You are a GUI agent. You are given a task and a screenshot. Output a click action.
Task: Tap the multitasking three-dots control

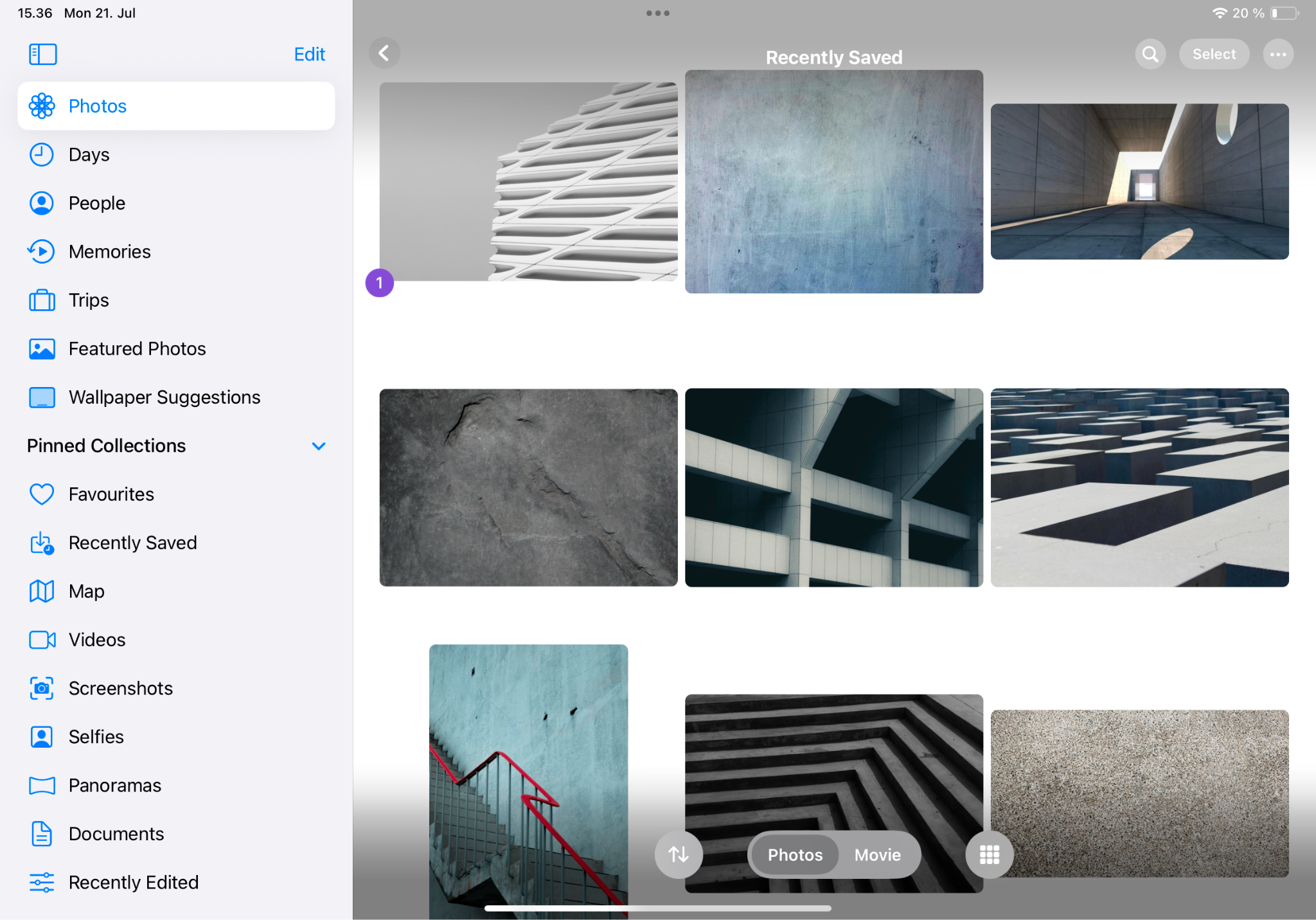click(657, 13)
